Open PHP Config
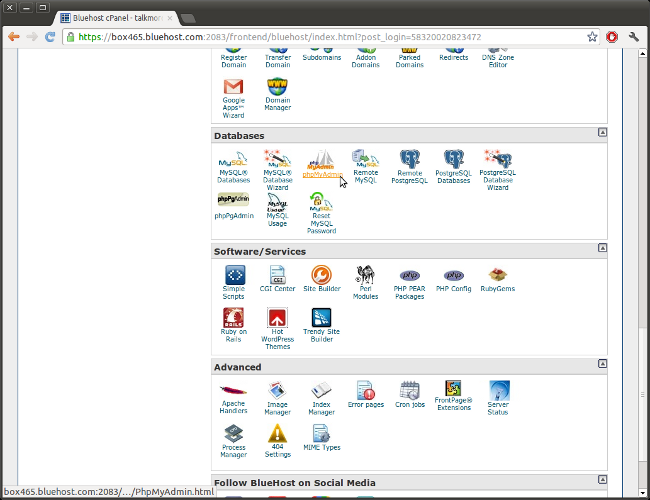 (x=454, y=281)
